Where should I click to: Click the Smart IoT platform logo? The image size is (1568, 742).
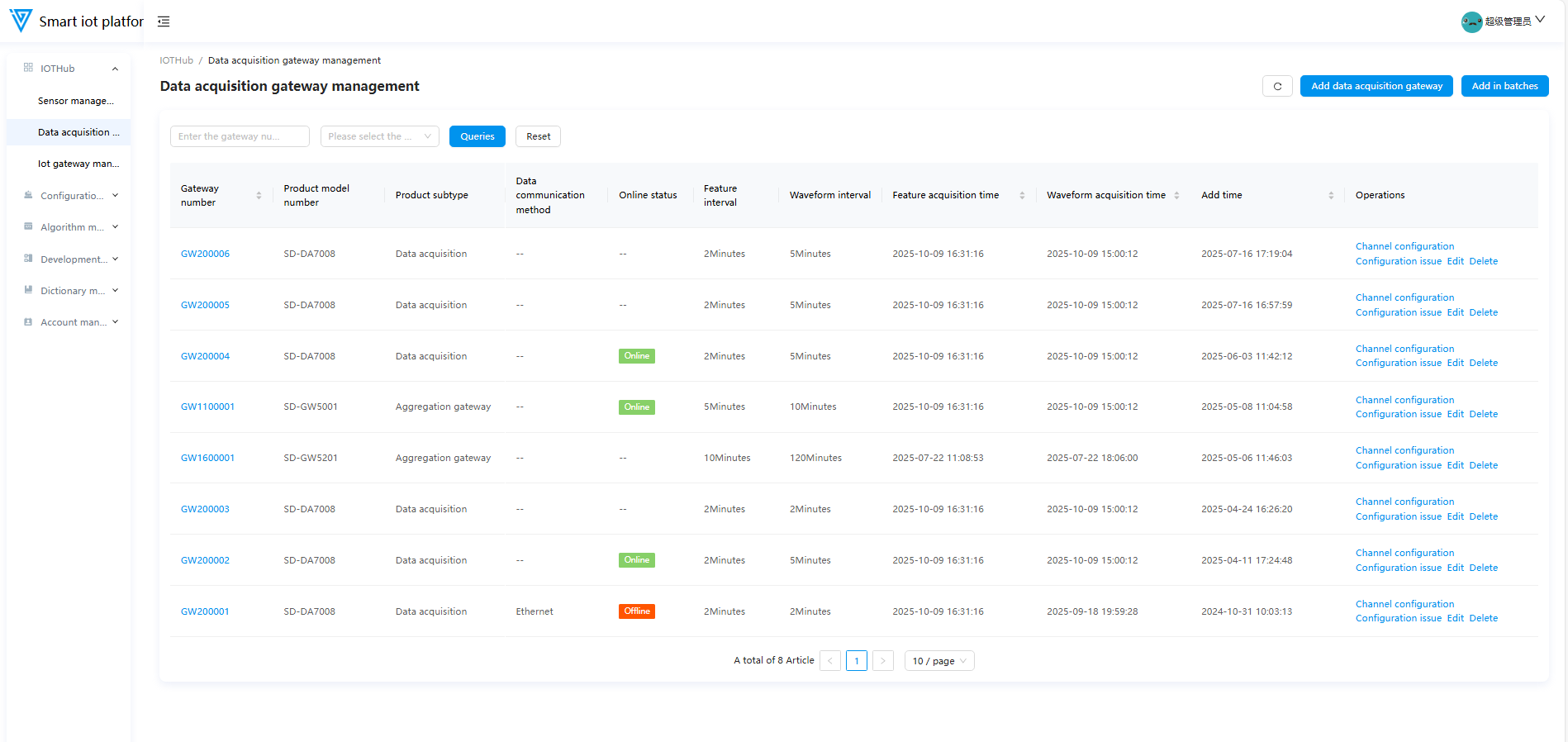tap(21, 21)
